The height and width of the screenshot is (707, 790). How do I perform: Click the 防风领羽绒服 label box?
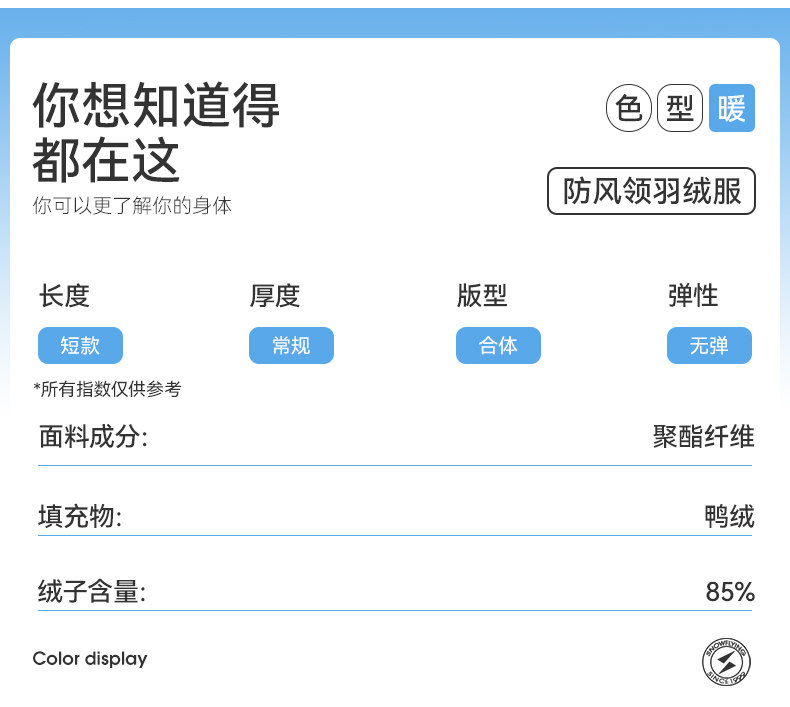pos(651,191)
